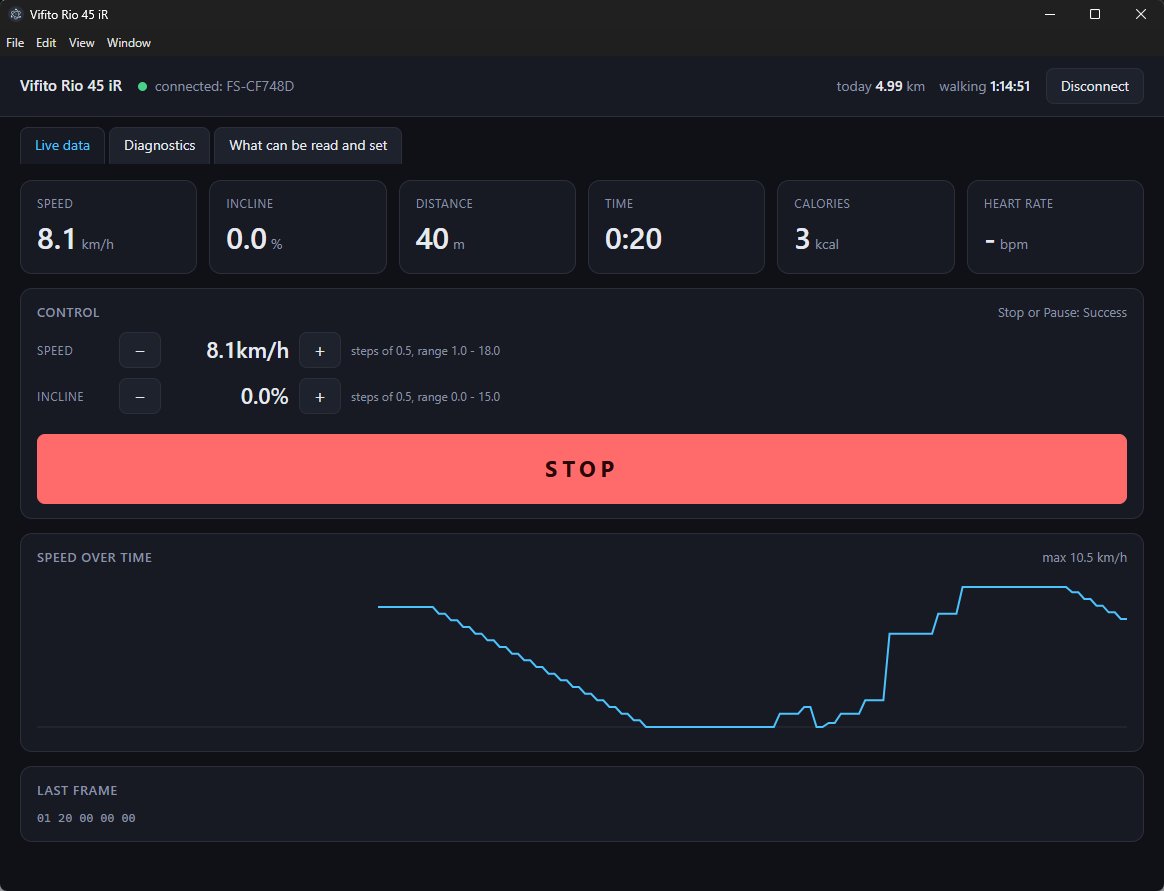Click the green connection status dot
This screenshot has height=891, width=1164.
(x=143, y=86)
